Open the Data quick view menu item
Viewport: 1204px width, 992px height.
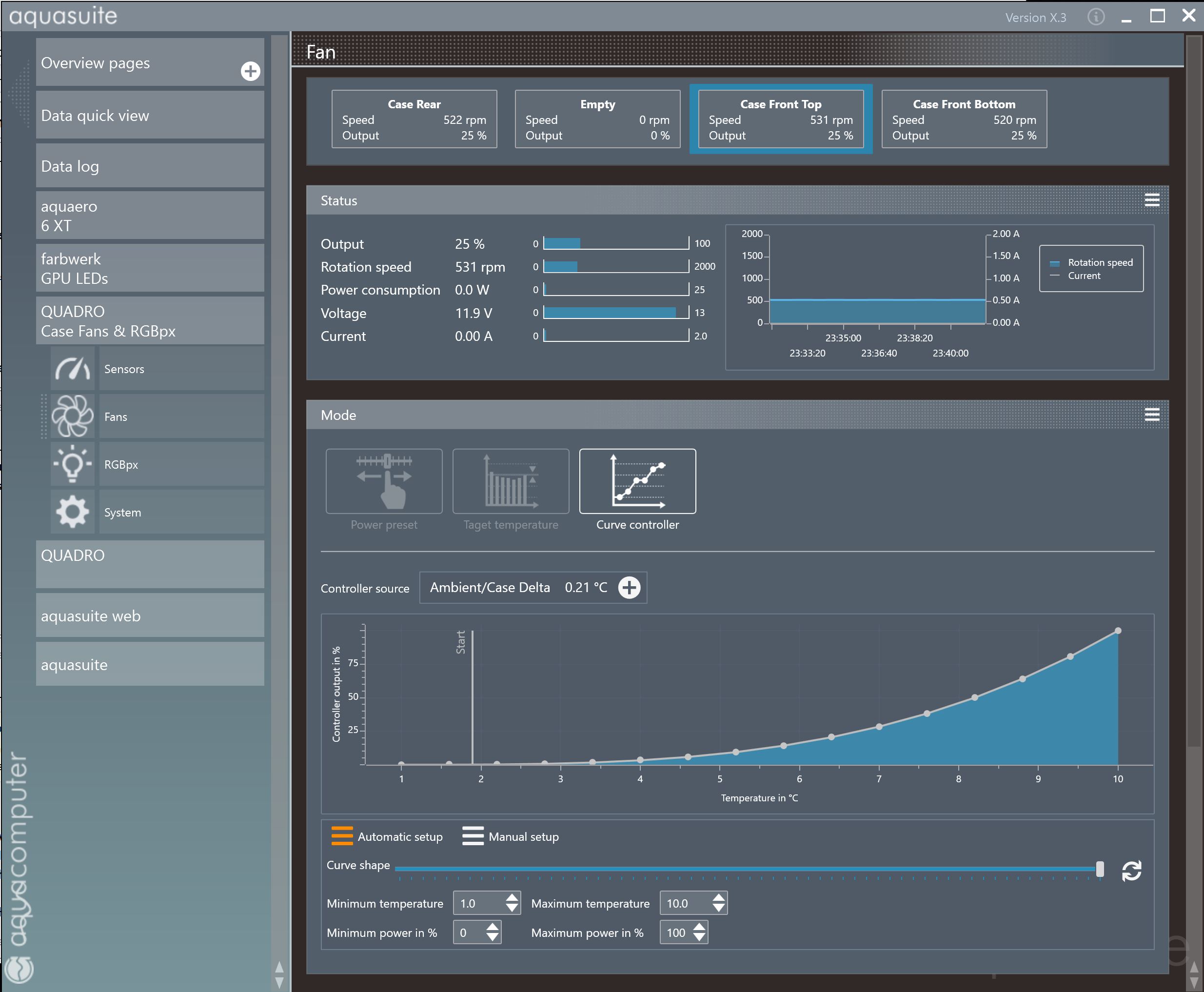click(x=150, y=116)
